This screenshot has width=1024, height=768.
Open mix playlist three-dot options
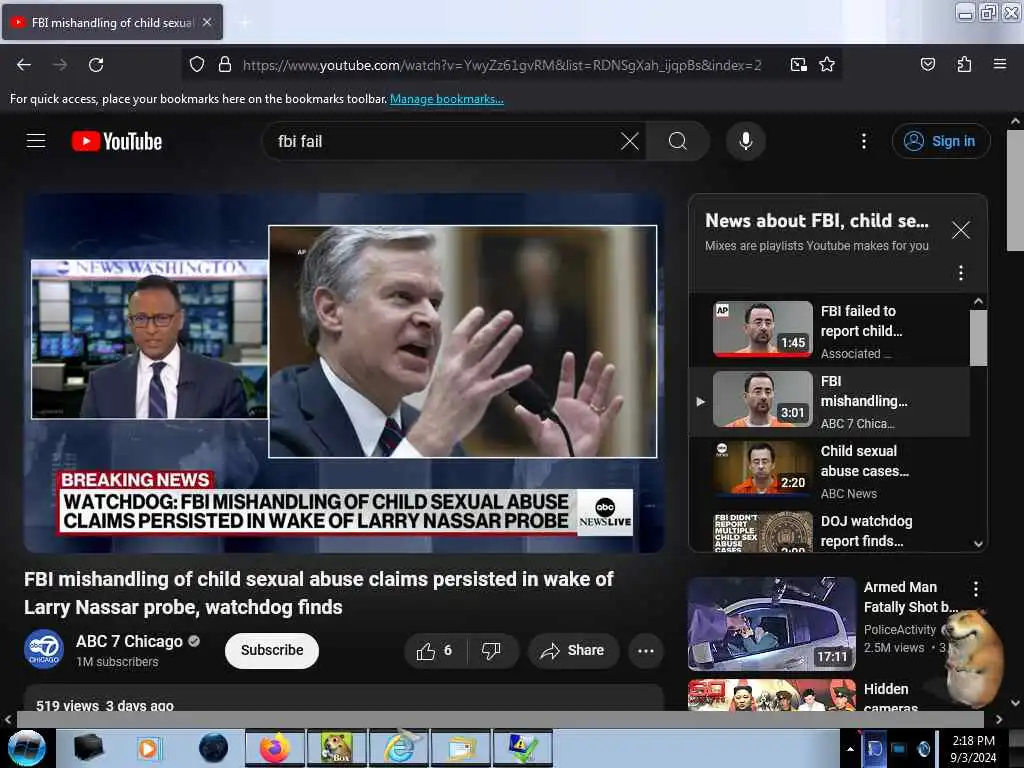pos(961,272)
